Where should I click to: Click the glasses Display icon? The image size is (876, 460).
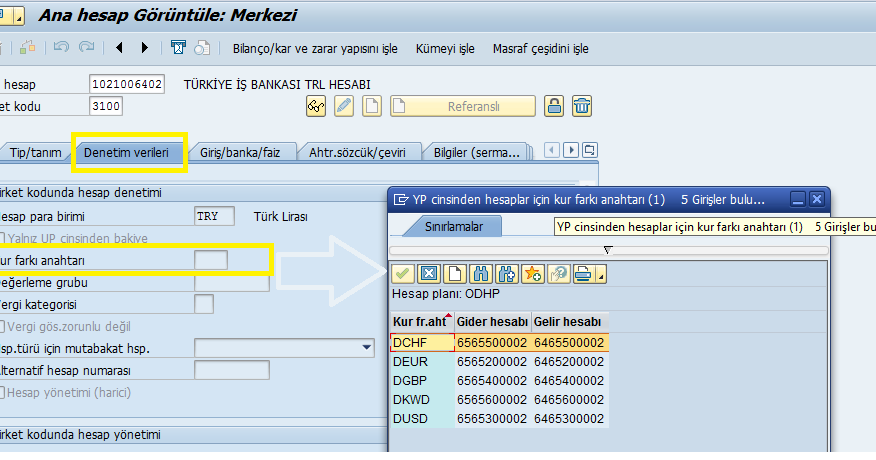[316, 106]
